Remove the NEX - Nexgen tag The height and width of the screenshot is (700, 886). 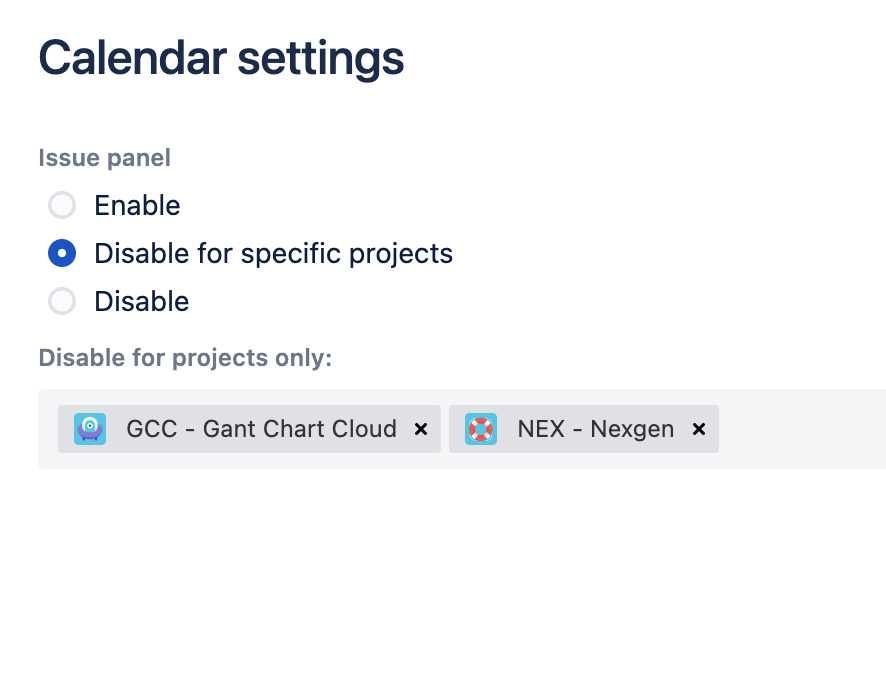(699, 429)
